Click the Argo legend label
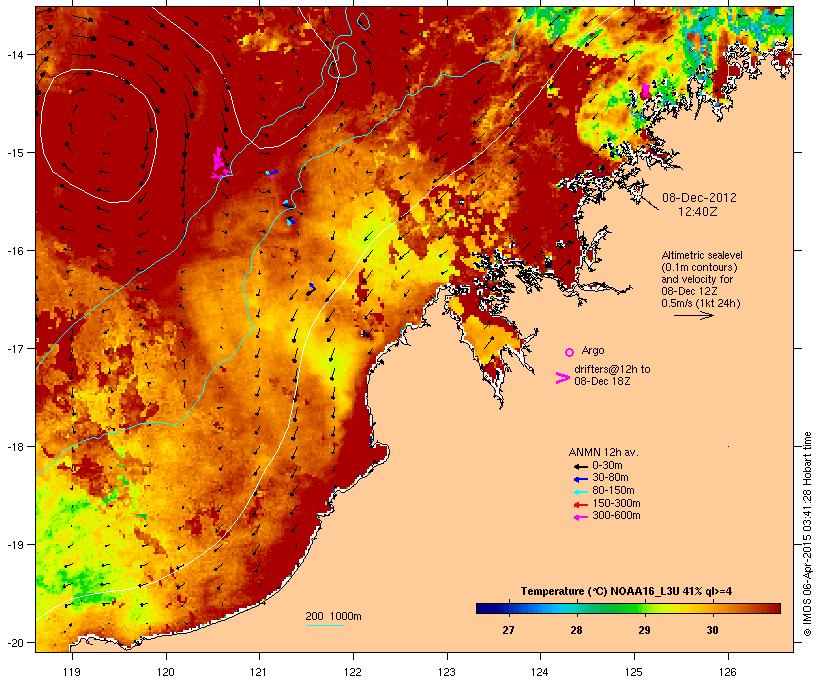 [593, 350]
